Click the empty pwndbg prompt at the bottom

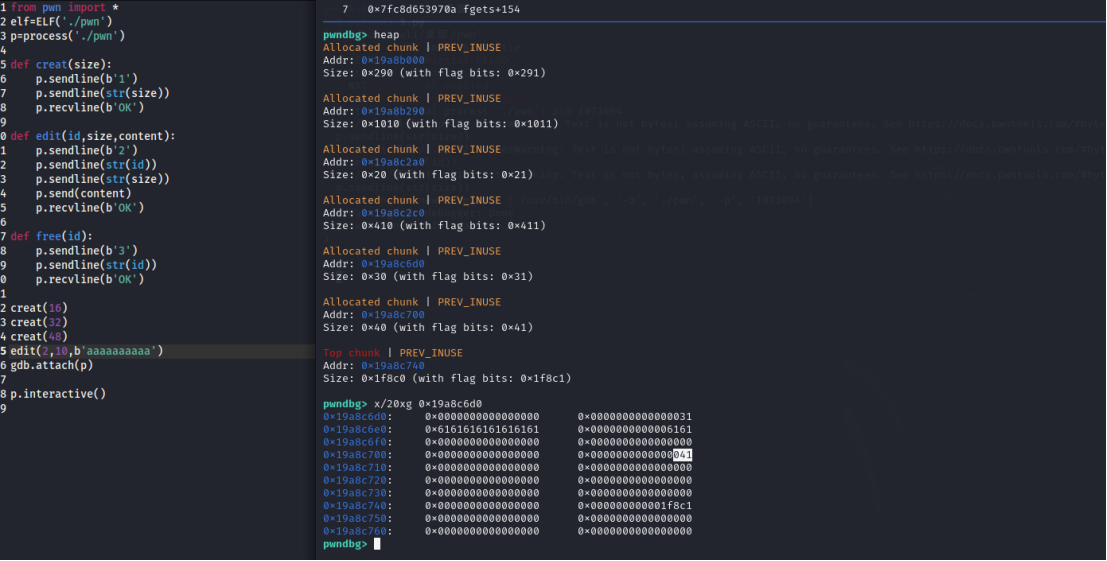(377, 544)
